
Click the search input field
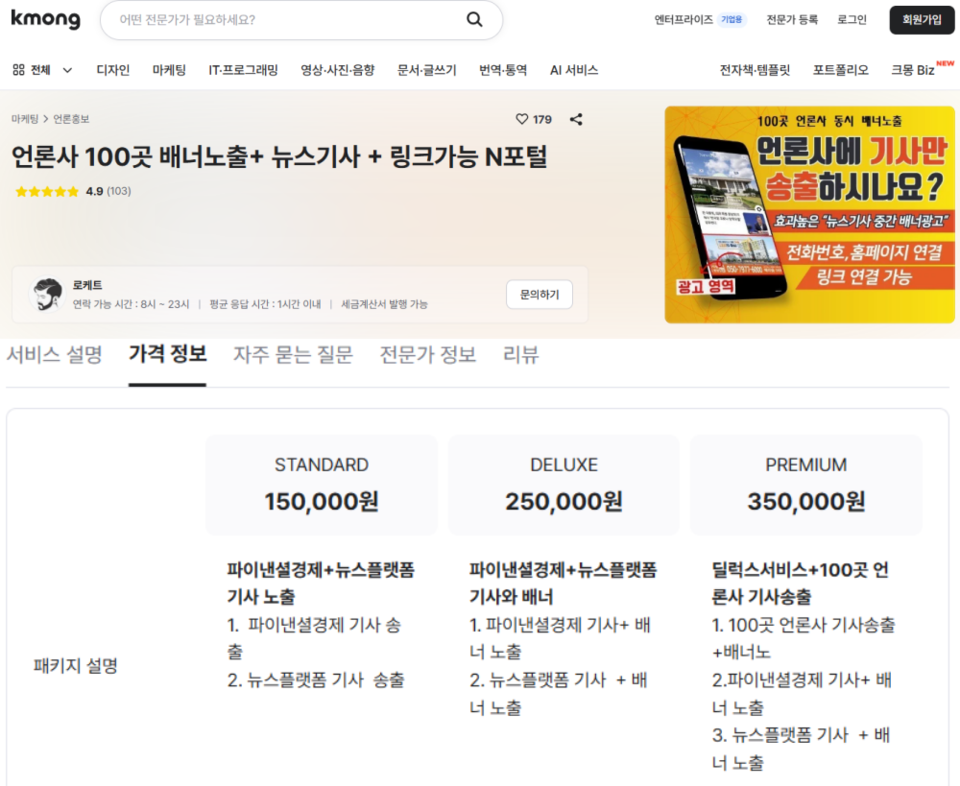[x=280, y=19]
